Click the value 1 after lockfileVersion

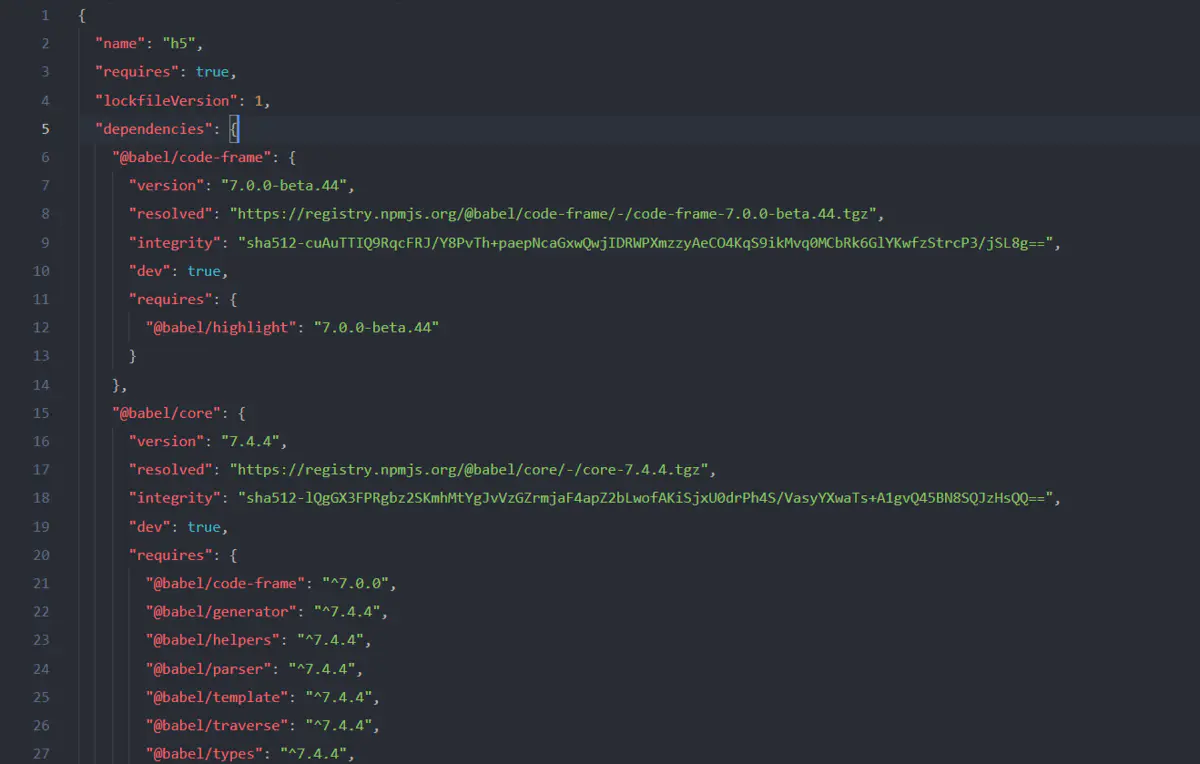258,100
